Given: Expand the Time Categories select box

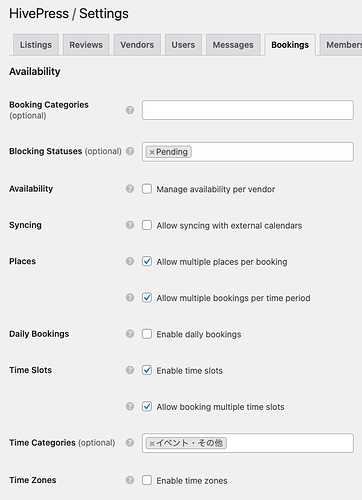Looking at the screenshot, I should point(248,443).
